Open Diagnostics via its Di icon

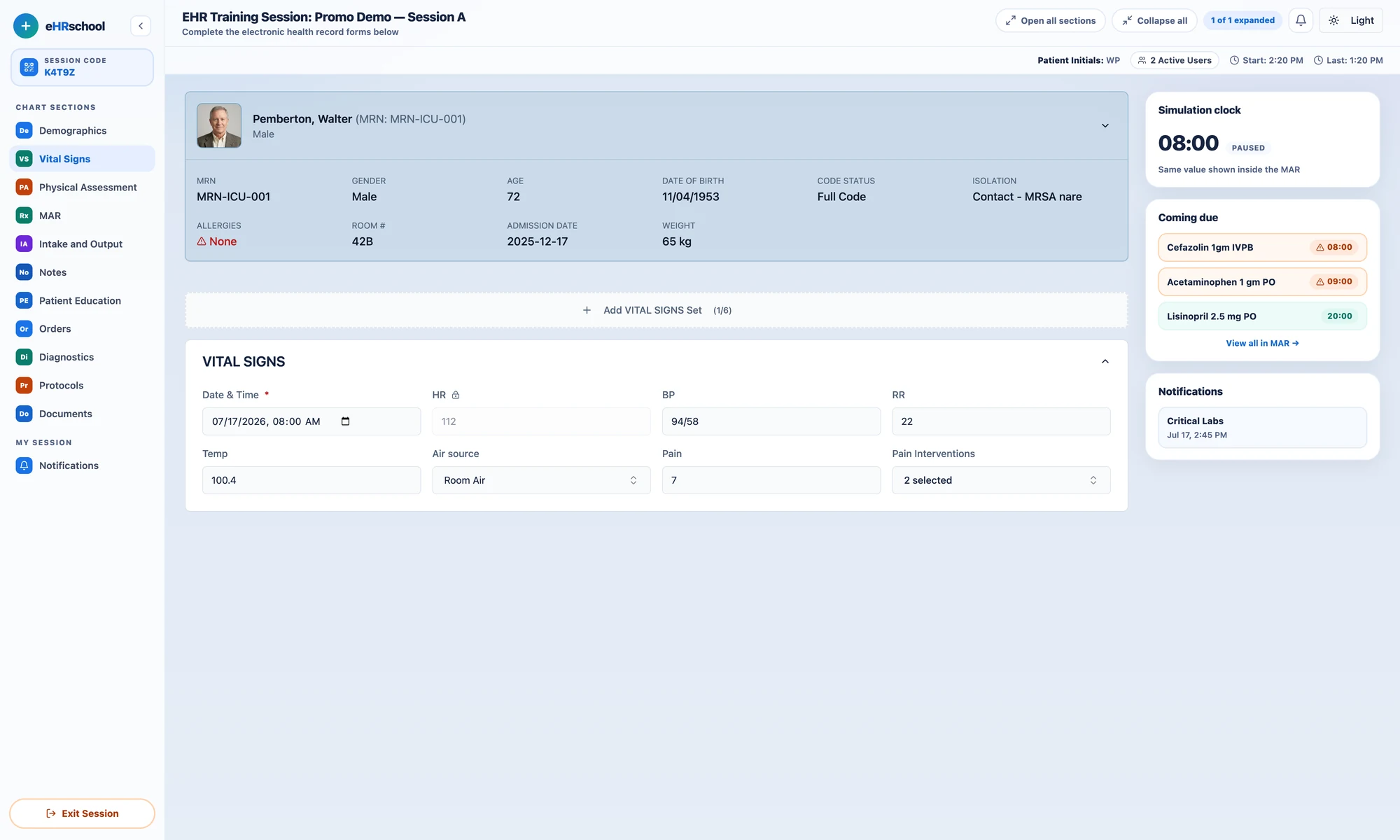(x=24, y=357)
